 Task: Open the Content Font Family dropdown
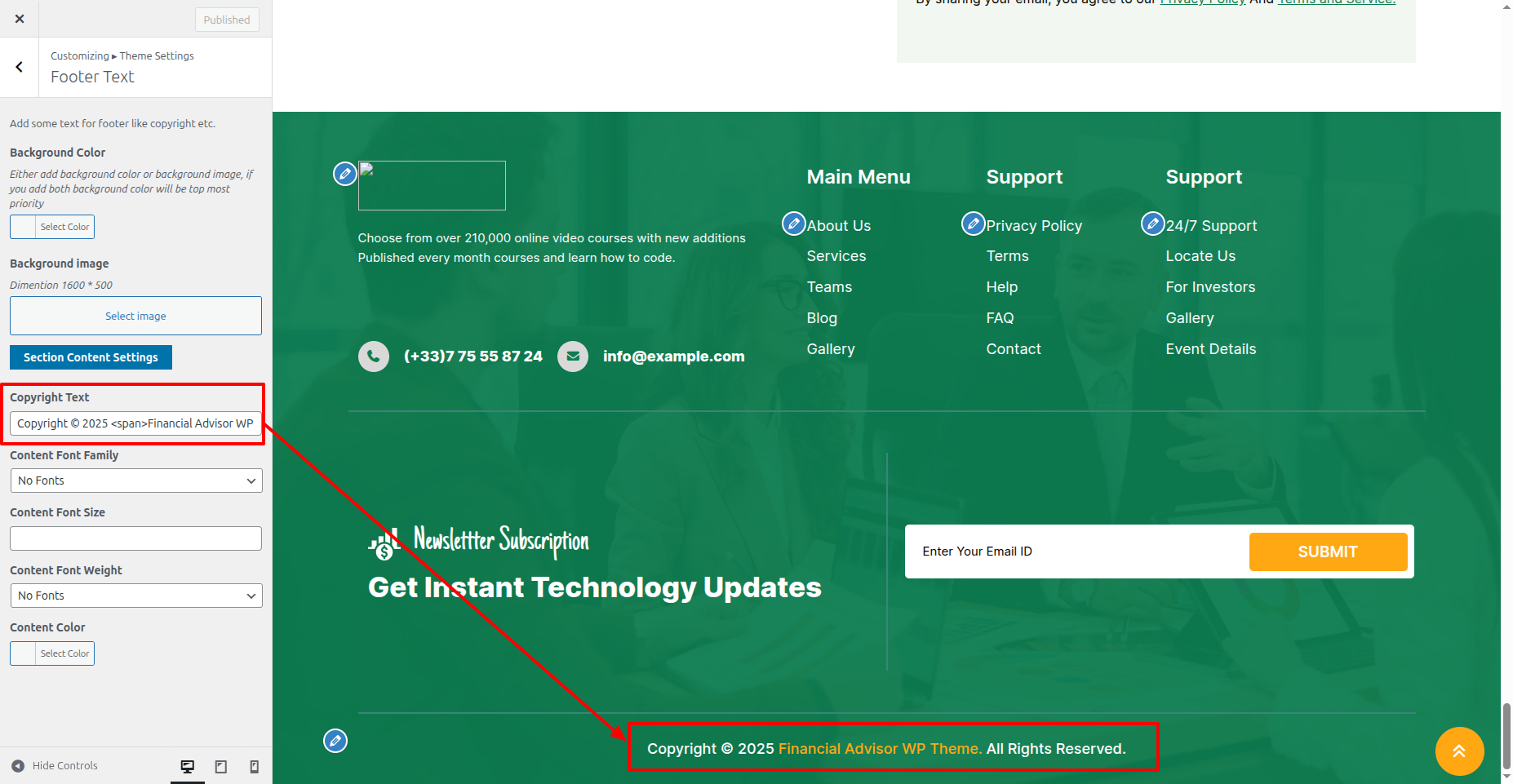click(136, 481)
